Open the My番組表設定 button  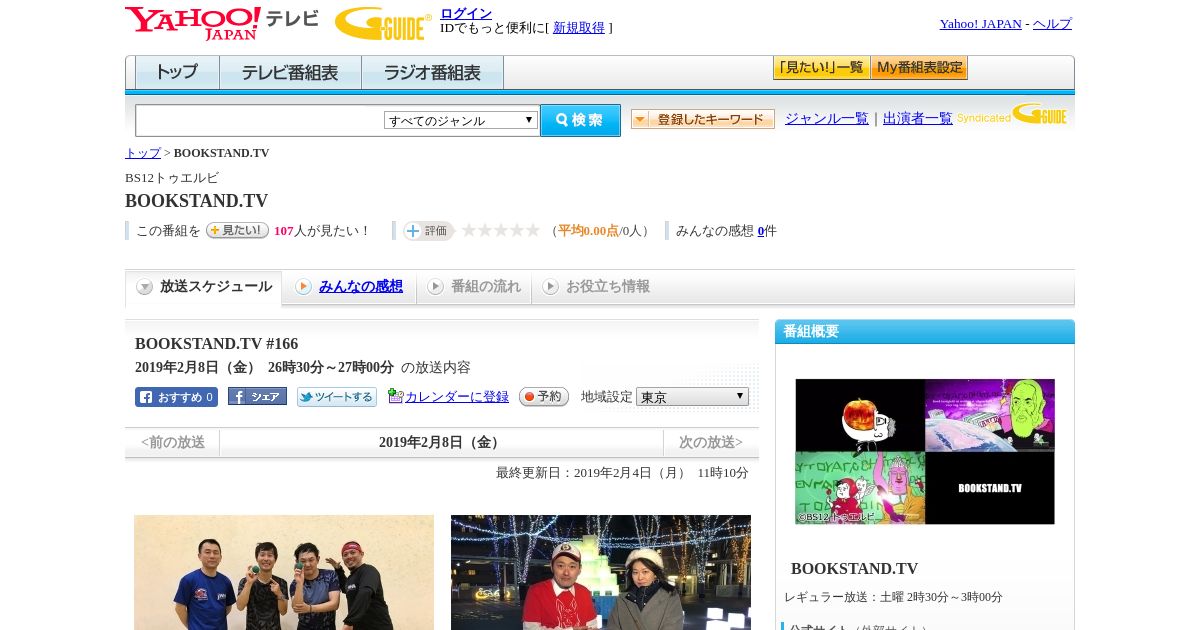point(919,68)
